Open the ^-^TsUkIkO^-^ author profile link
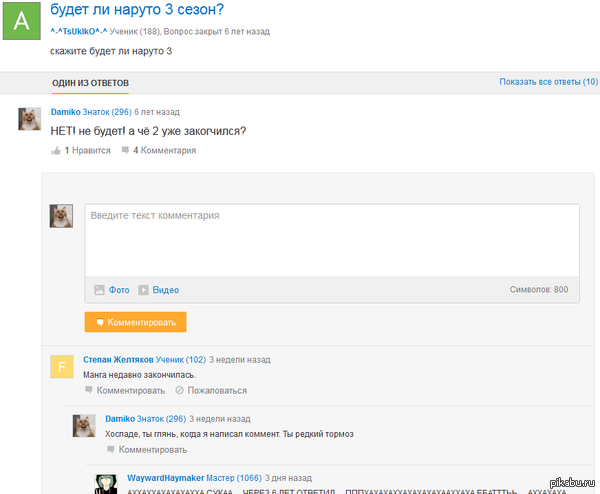 pyautogui.click(x=78, y=32)
